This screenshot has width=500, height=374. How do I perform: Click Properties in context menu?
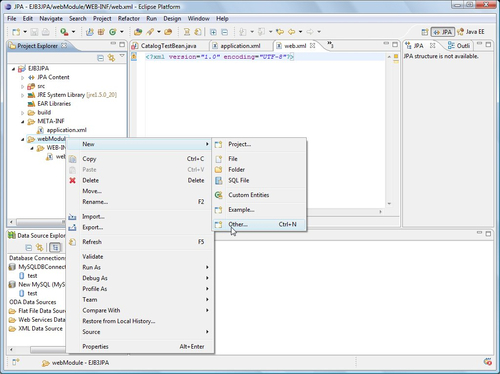140,347
